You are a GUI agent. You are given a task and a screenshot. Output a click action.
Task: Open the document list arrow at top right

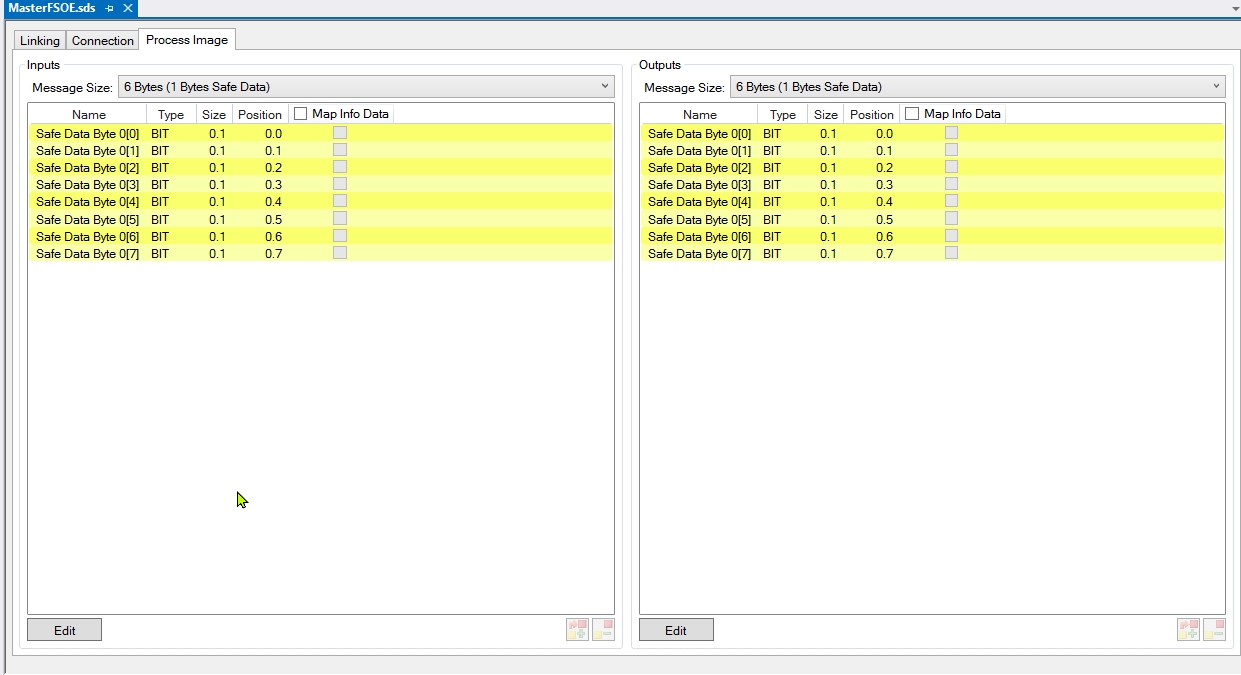(1235, 8)
